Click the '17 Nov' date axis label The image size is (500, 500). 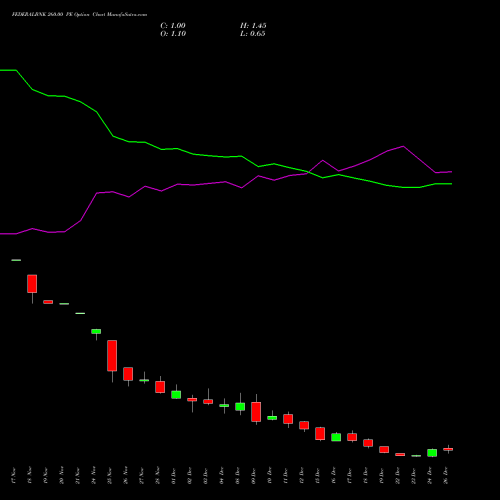coord(14,476)
